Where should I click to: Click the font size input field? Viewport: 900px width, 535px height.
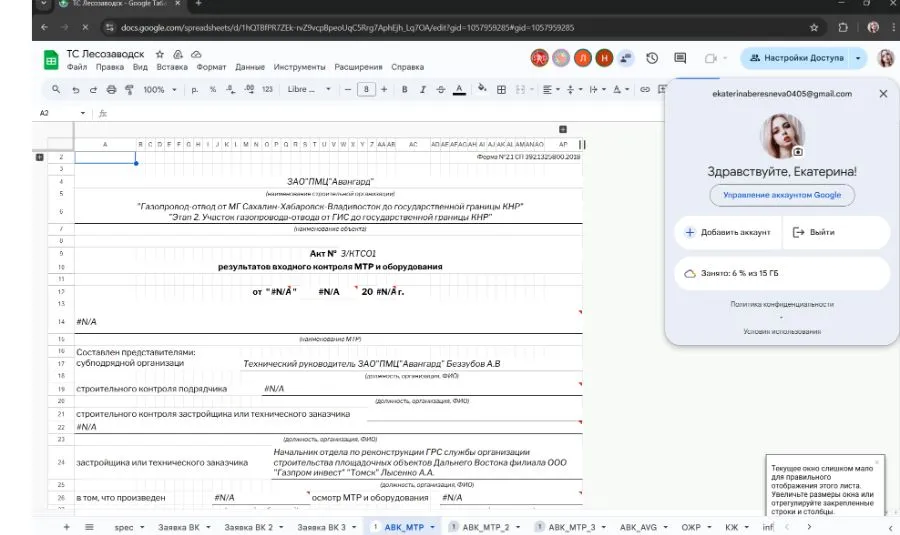369,90
